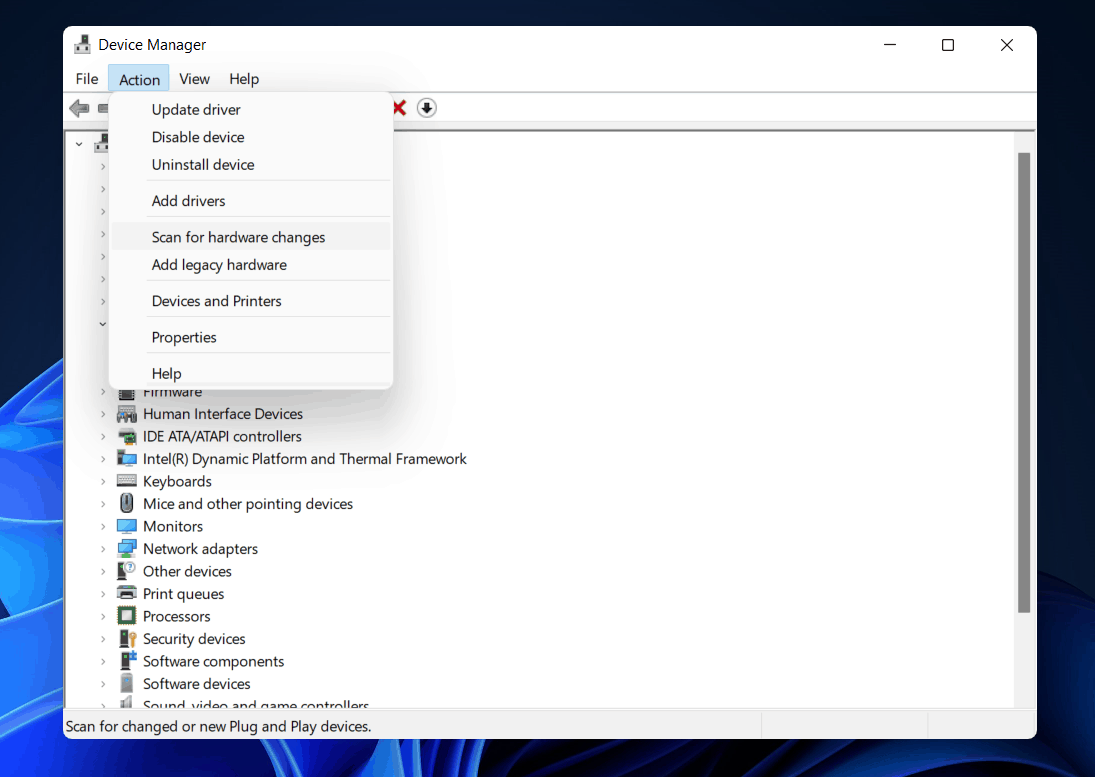Click the download arrow toolbar icon
This screenshot has height=777, width=1095.
[427, 108]
